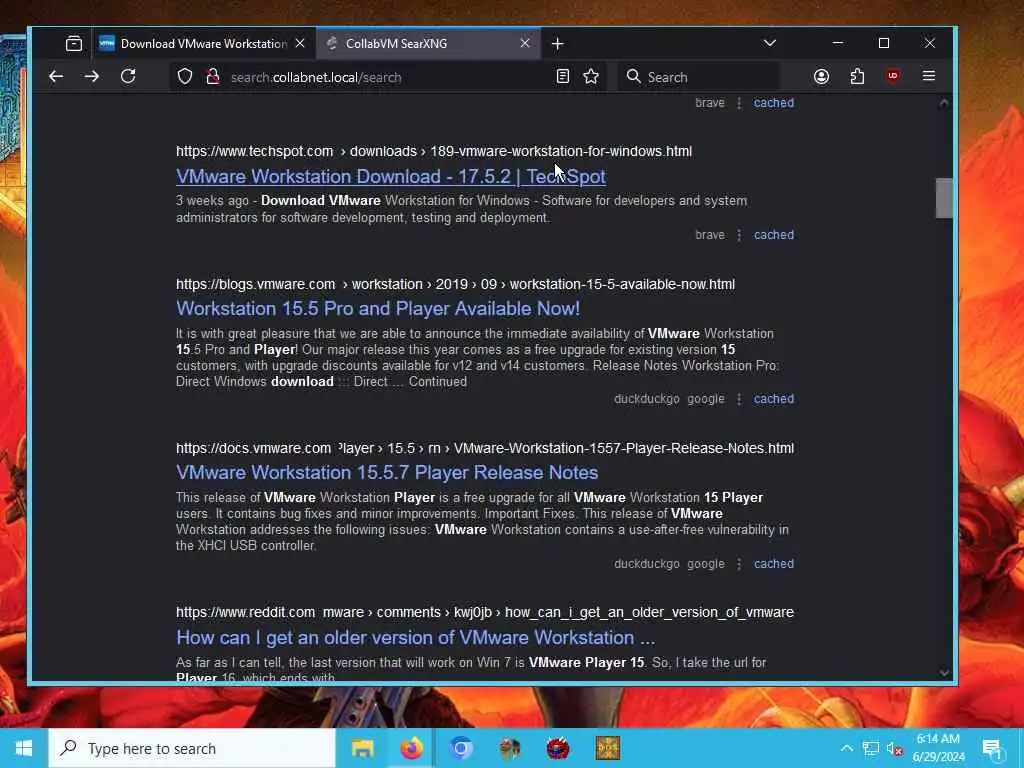
Task: Toggle Reader View icon in address bar
Action: pos(562,76)
